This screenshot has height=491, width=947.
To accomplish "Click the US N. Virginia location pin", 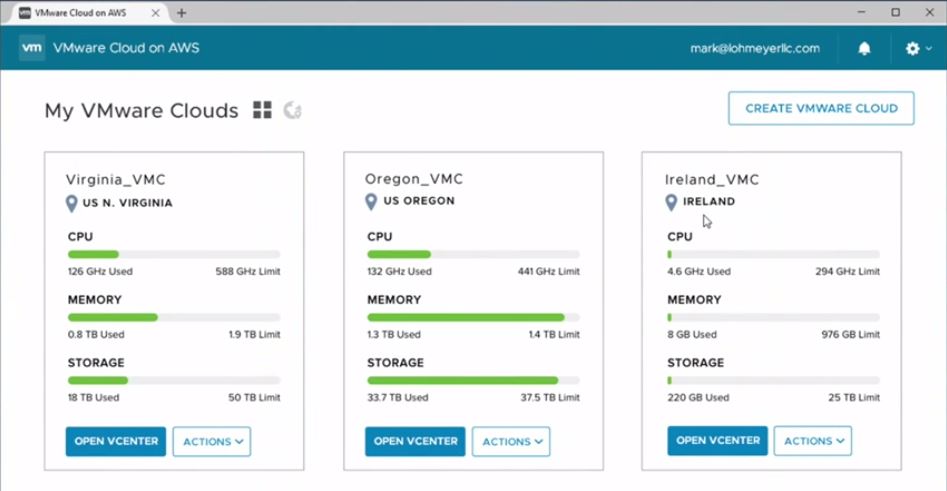I will (71, 204).
